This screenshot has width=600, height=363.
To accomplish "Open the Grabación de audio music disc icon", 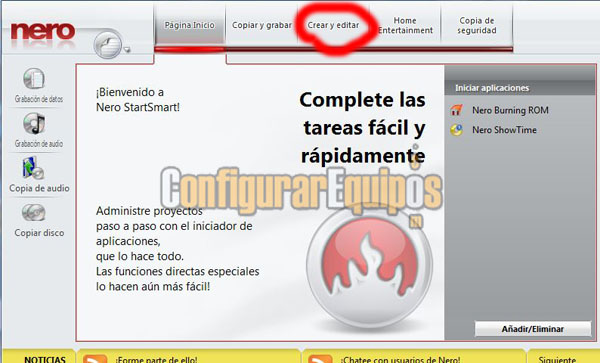I will click(x=34, y=124).
